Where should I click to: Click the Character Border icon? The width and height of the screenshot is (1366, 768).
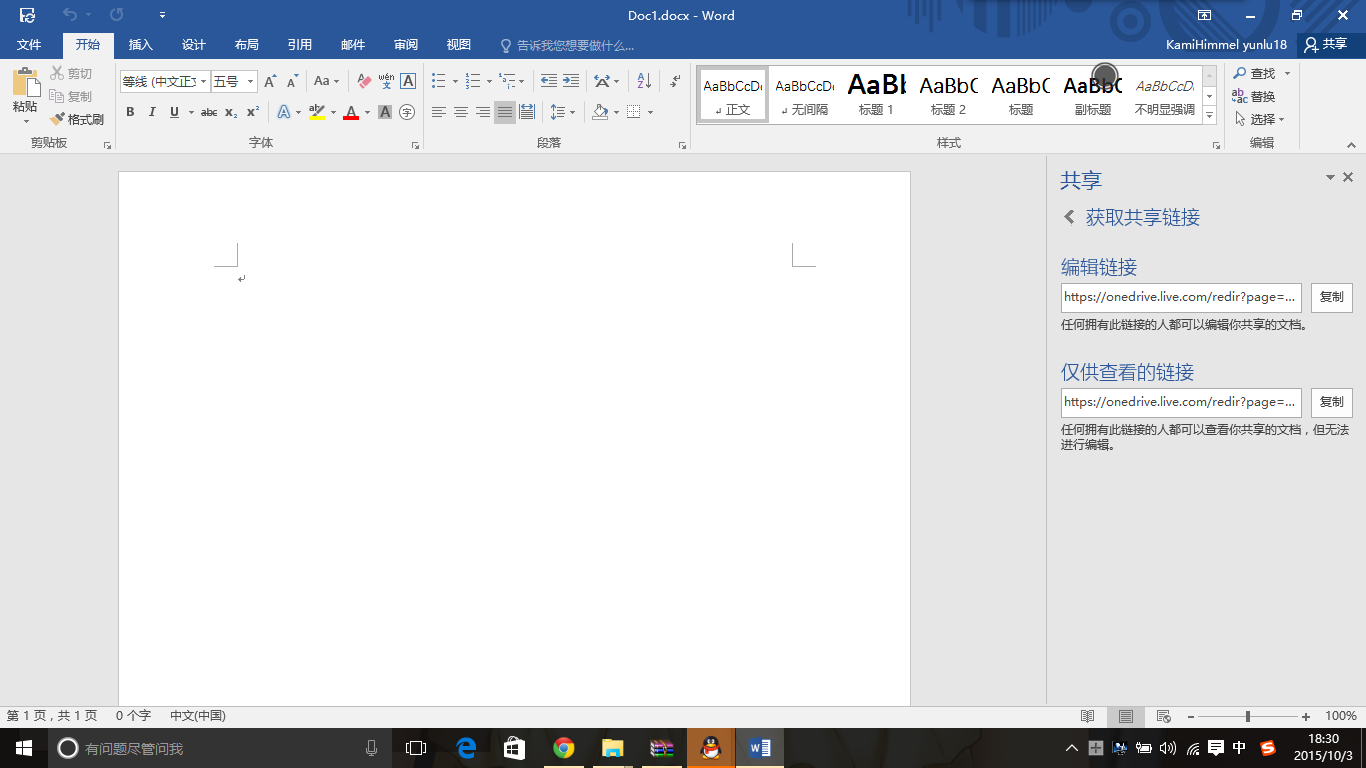pyautogui.click(x=408, y=81)
